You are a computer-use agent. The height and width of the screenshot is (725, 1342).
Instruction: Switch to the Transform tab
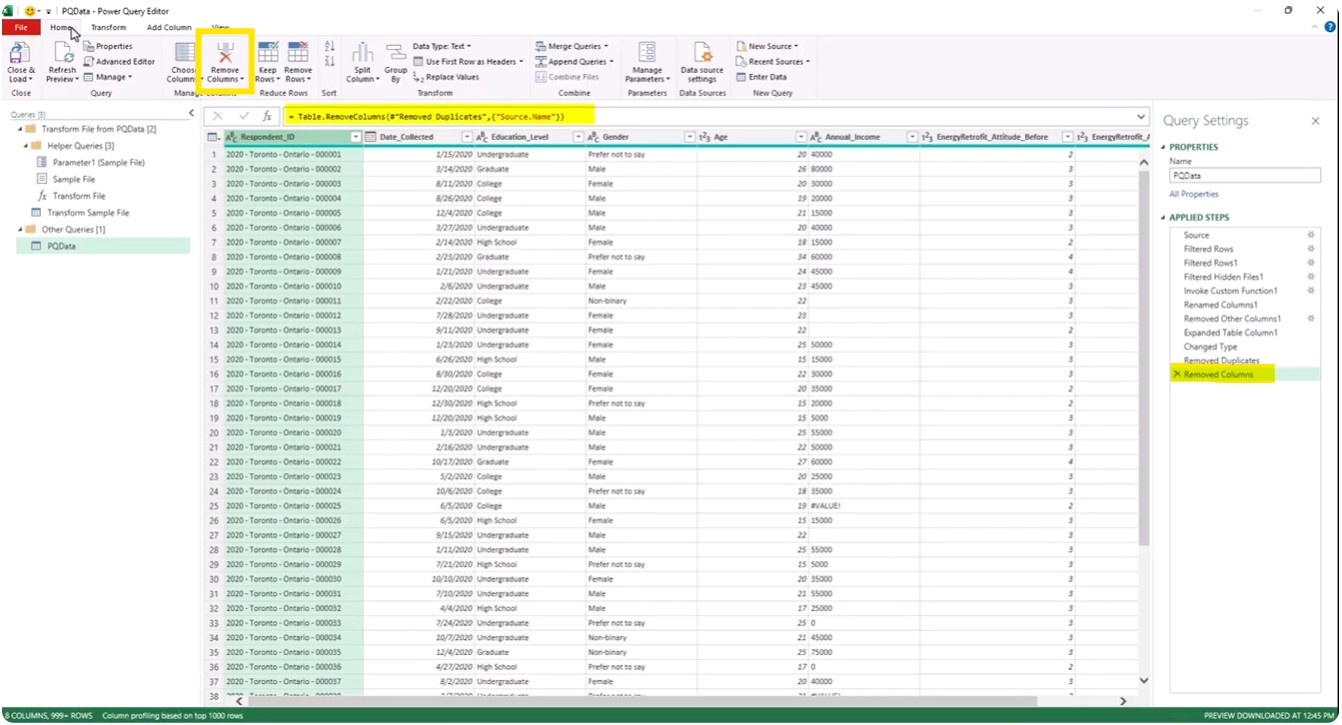click(108, 27)
